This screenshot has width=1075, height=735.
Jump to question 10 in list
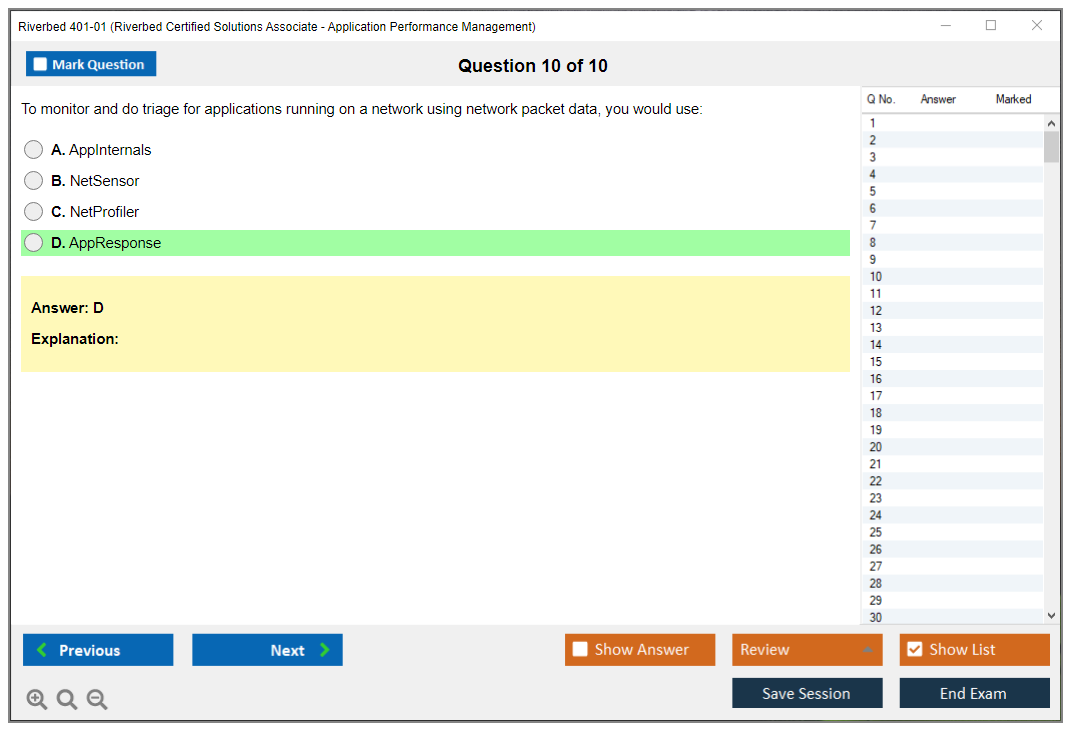click(876, 277)
